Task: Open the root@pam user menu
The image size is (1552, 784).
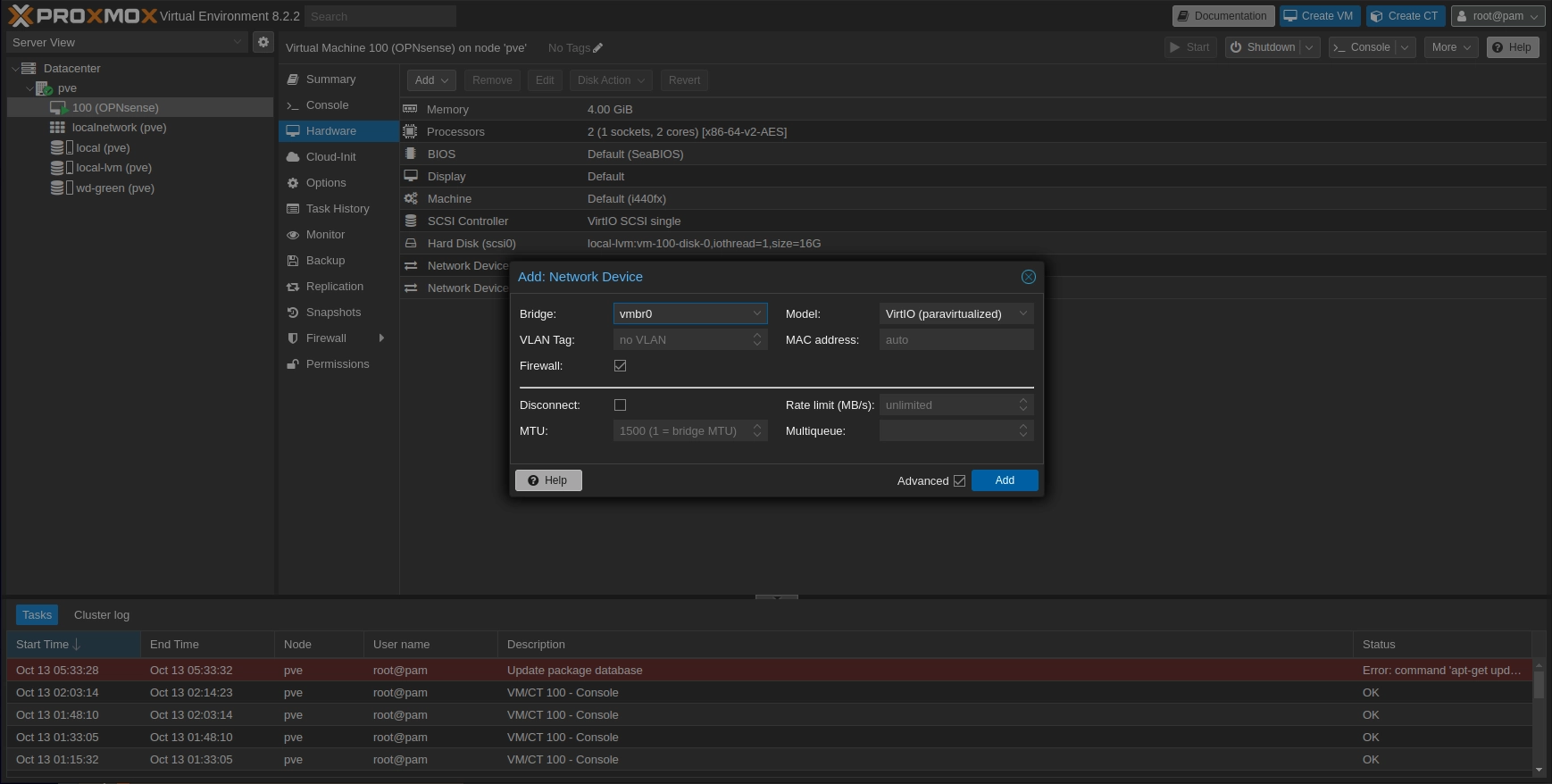Action: click(1498, 16)
